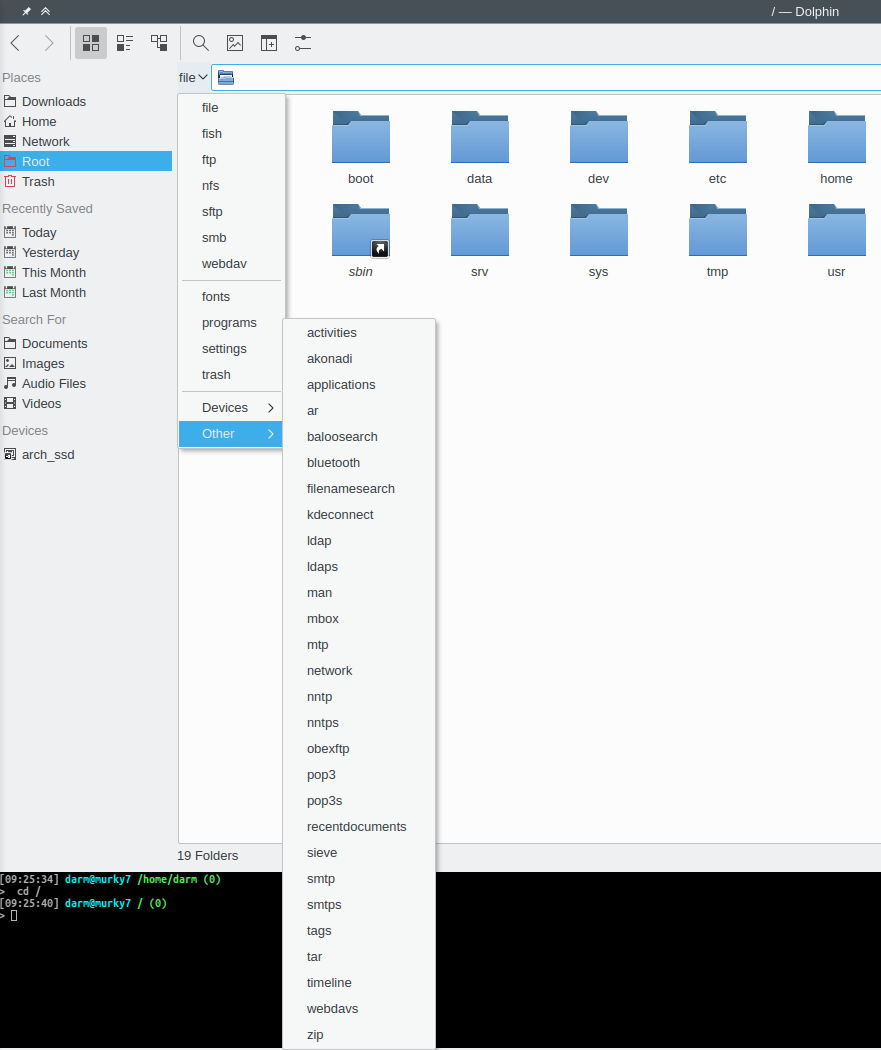This screenshot has height=1050, width=881.
Task: Choose recentdocuments from Other submenu
Action: point(359,827)
